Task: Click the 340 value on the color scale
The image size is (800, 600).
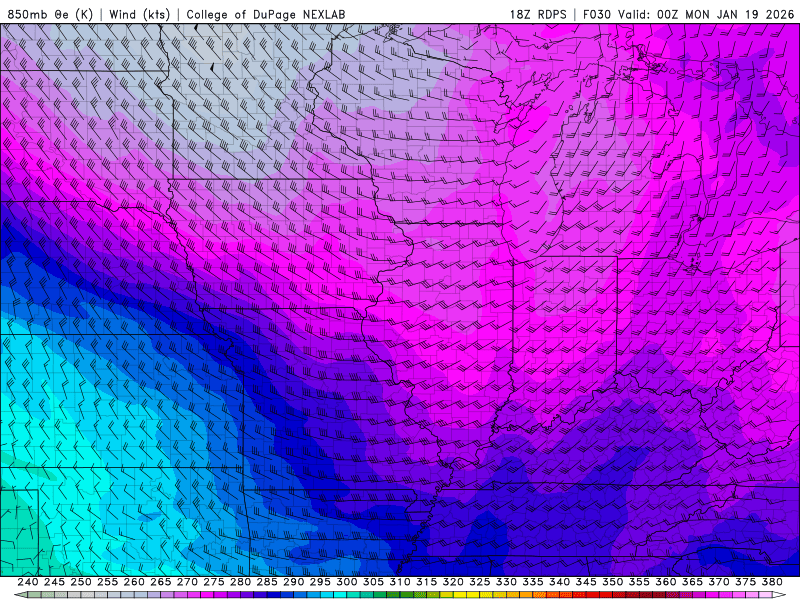Action: (559, 582)
